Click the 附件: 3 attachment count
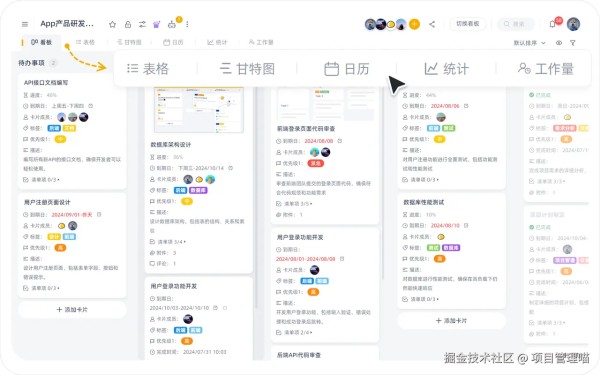Screen dimensions: 600x375 163,253
